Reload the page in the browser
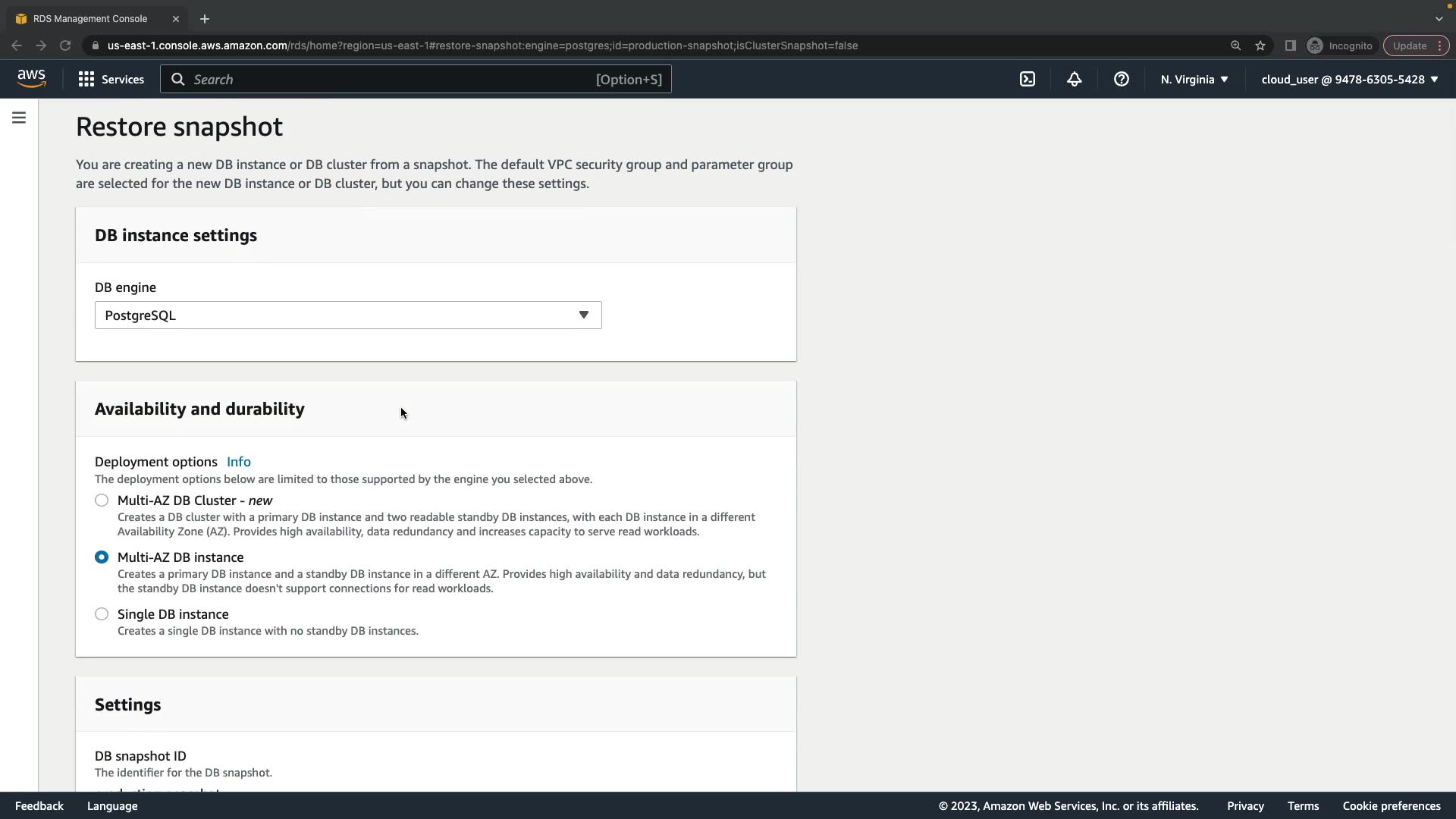The image size is (1456, 819). click(65, 45)
